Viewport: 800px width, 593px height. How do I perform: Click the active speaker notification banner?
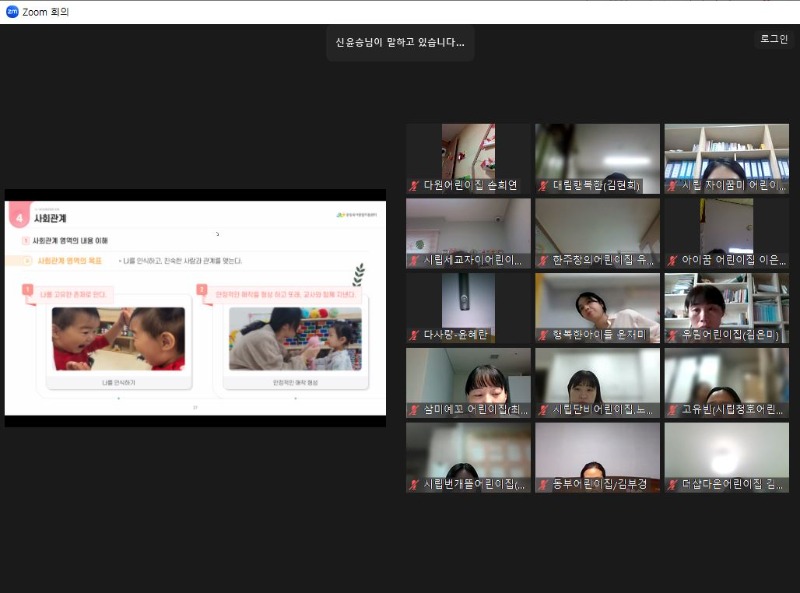[x=399, y=42]
